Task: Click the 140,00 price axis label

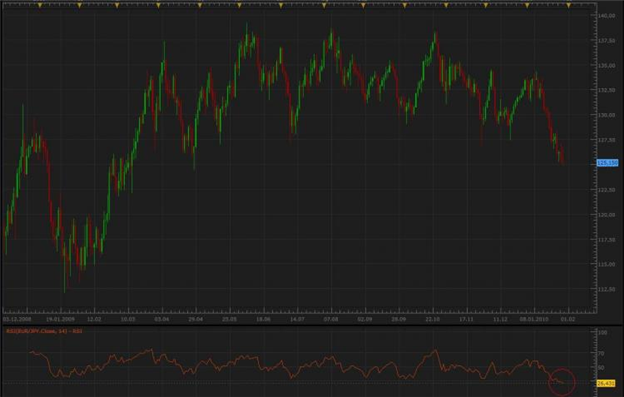Action: [x=606, y=16]
